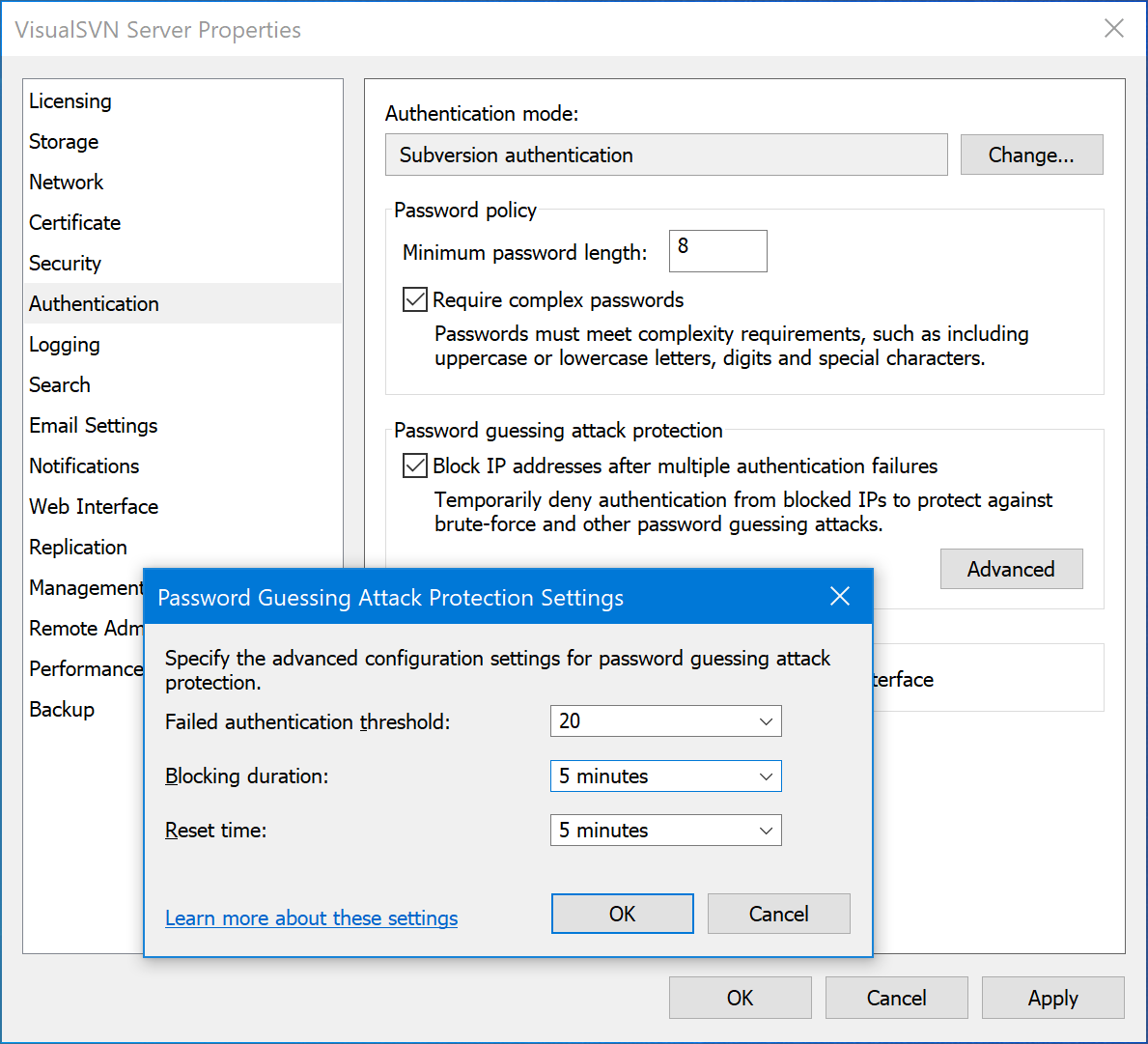Click the Minimum password length field
The image size is (1148, 1044).
(718, 251)
